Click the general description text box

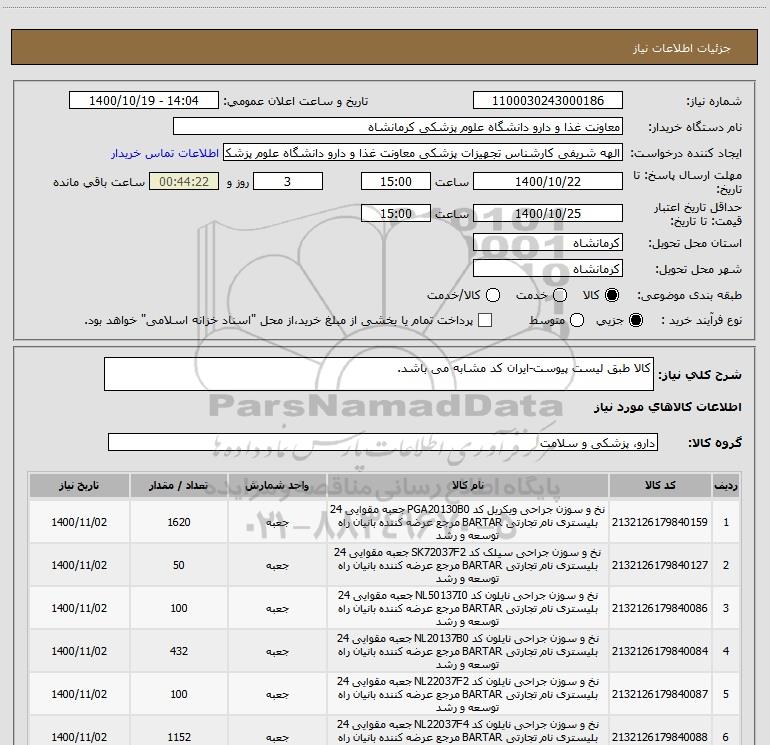tap(379, 374)
